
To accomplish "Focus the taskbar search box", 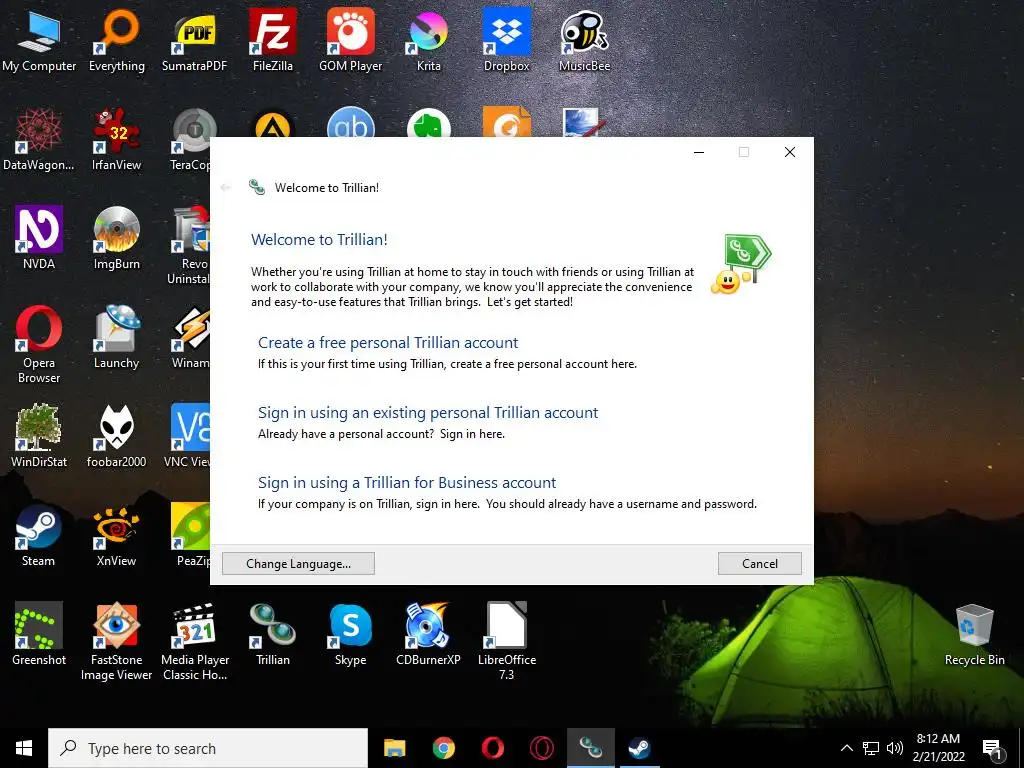I will click(208, 748).
